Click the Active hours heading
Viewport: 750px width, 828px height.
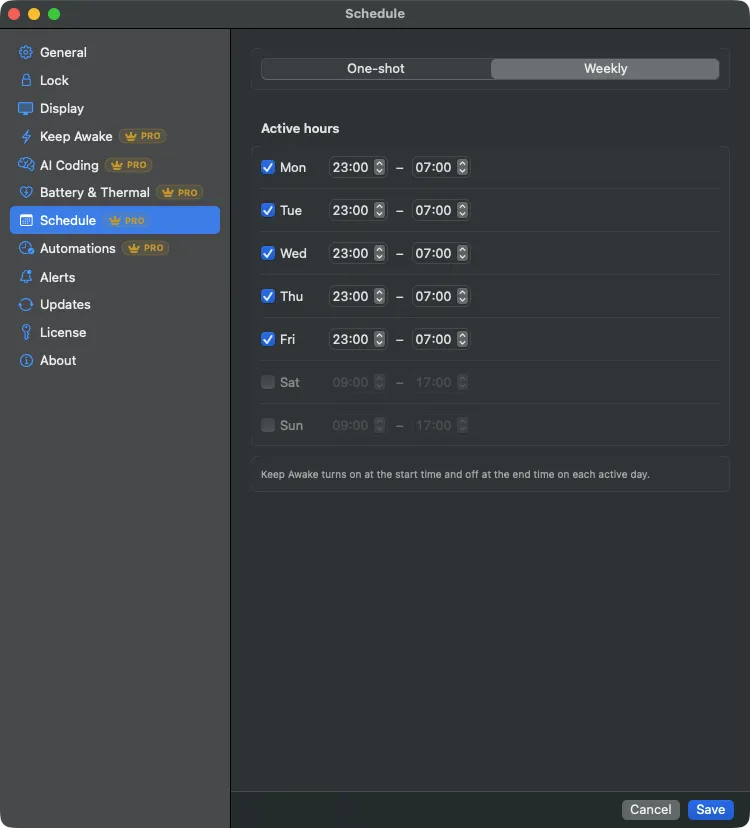(300, 128)
